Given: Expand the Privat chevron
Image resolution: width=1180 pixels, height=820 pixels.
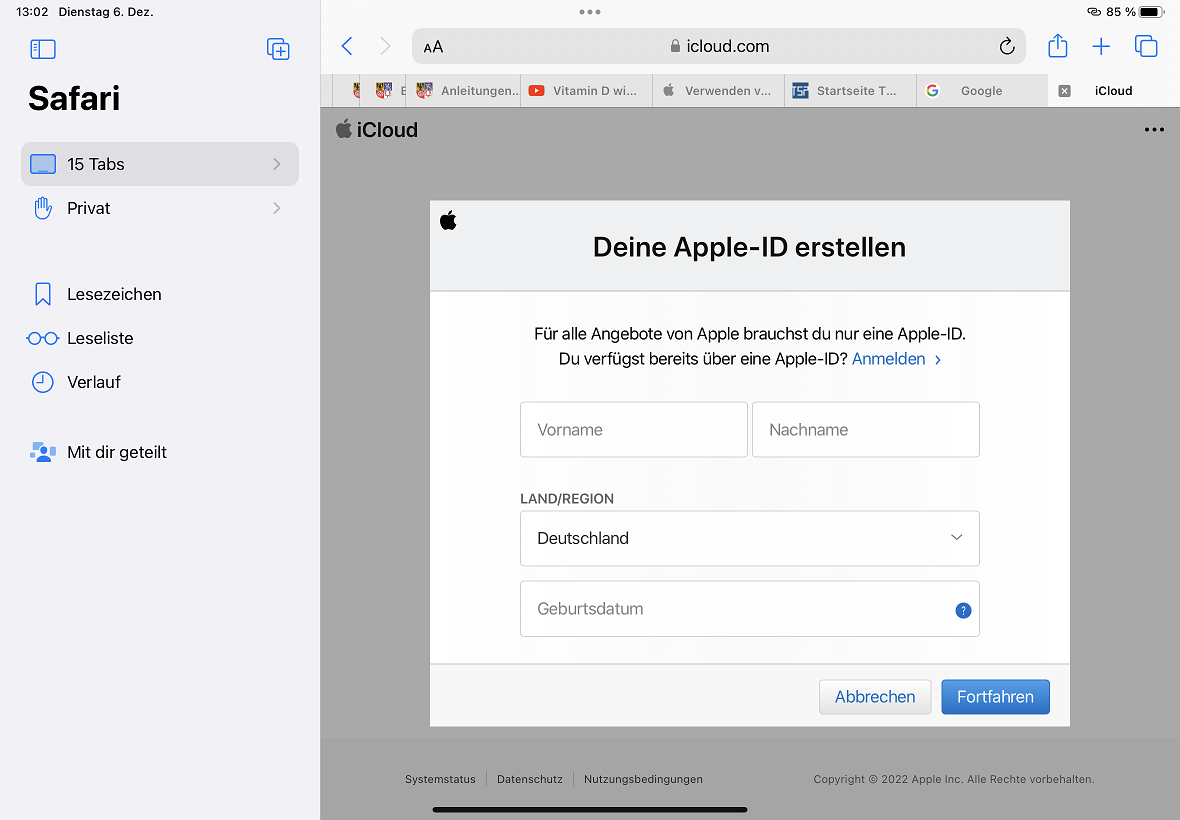Looking at the screenshot, I should point(277,208).
